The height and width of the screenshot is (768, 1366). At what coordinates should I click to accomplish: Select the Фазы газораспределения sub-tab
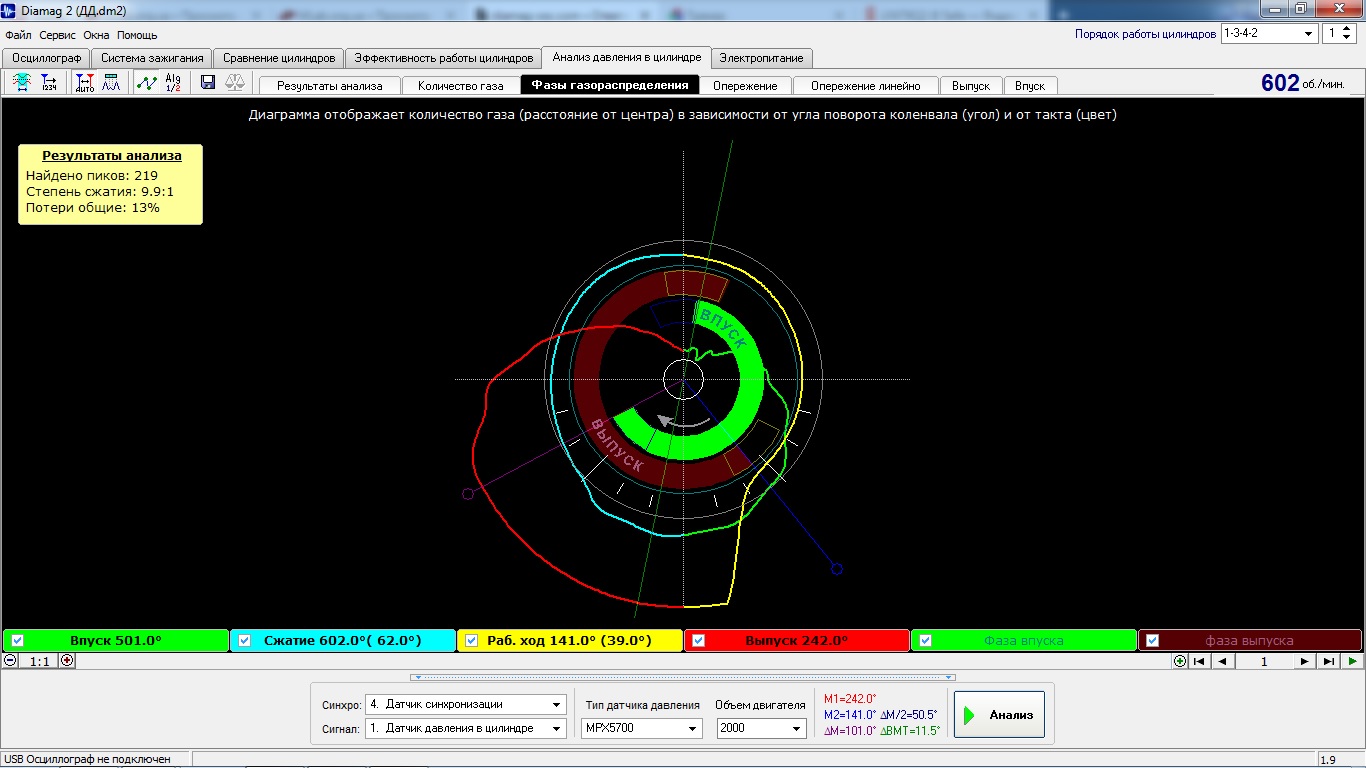(x=610, y=85)
